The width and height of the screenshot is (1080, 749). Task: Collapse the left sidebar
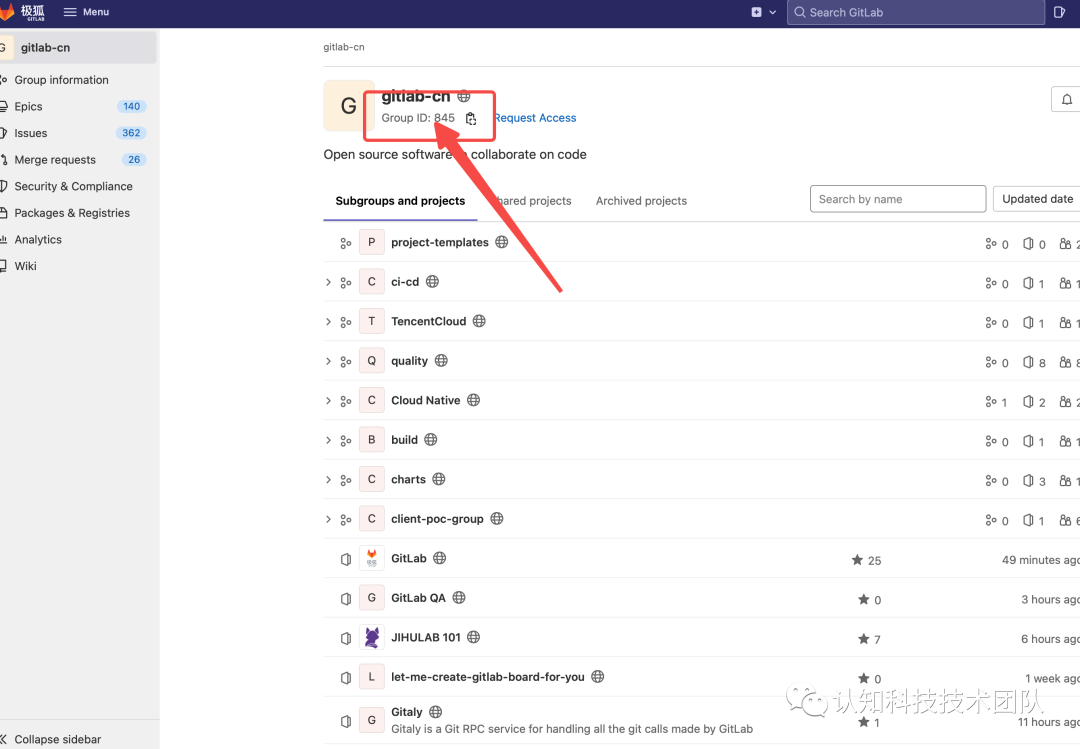[x=55, y=738]
